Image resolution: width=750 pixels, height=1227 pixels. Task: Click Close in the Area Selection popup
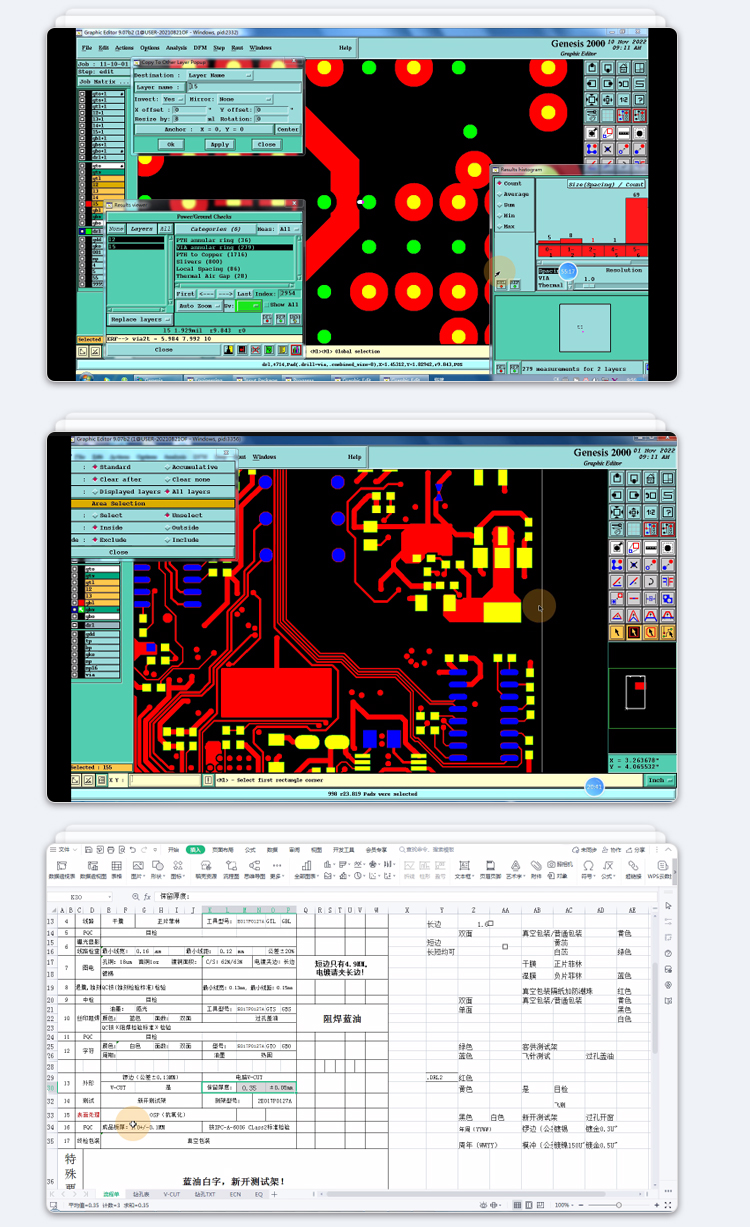click(x=119, y=552)
